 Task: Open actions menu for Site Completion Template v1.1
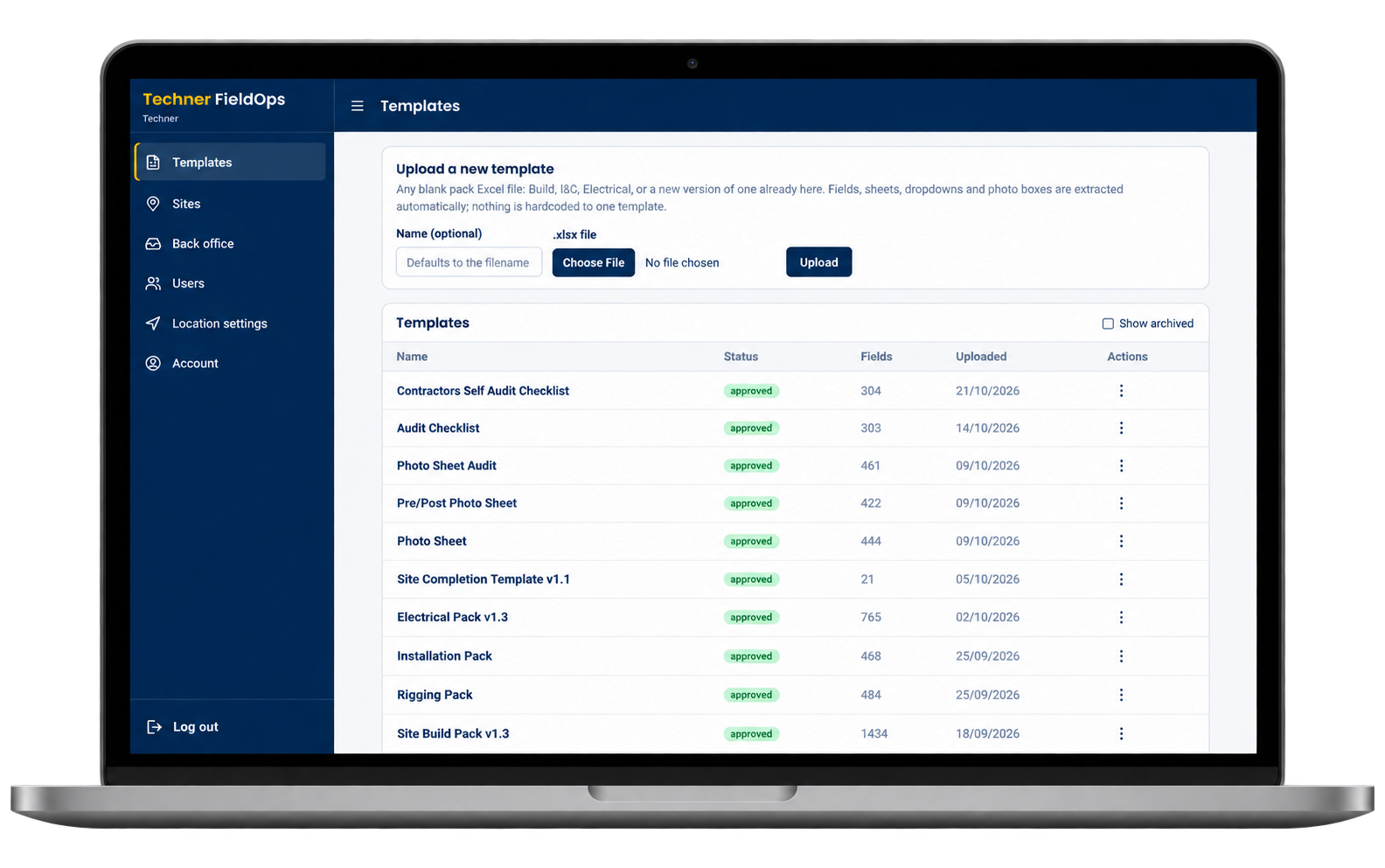pos(1121,580)
